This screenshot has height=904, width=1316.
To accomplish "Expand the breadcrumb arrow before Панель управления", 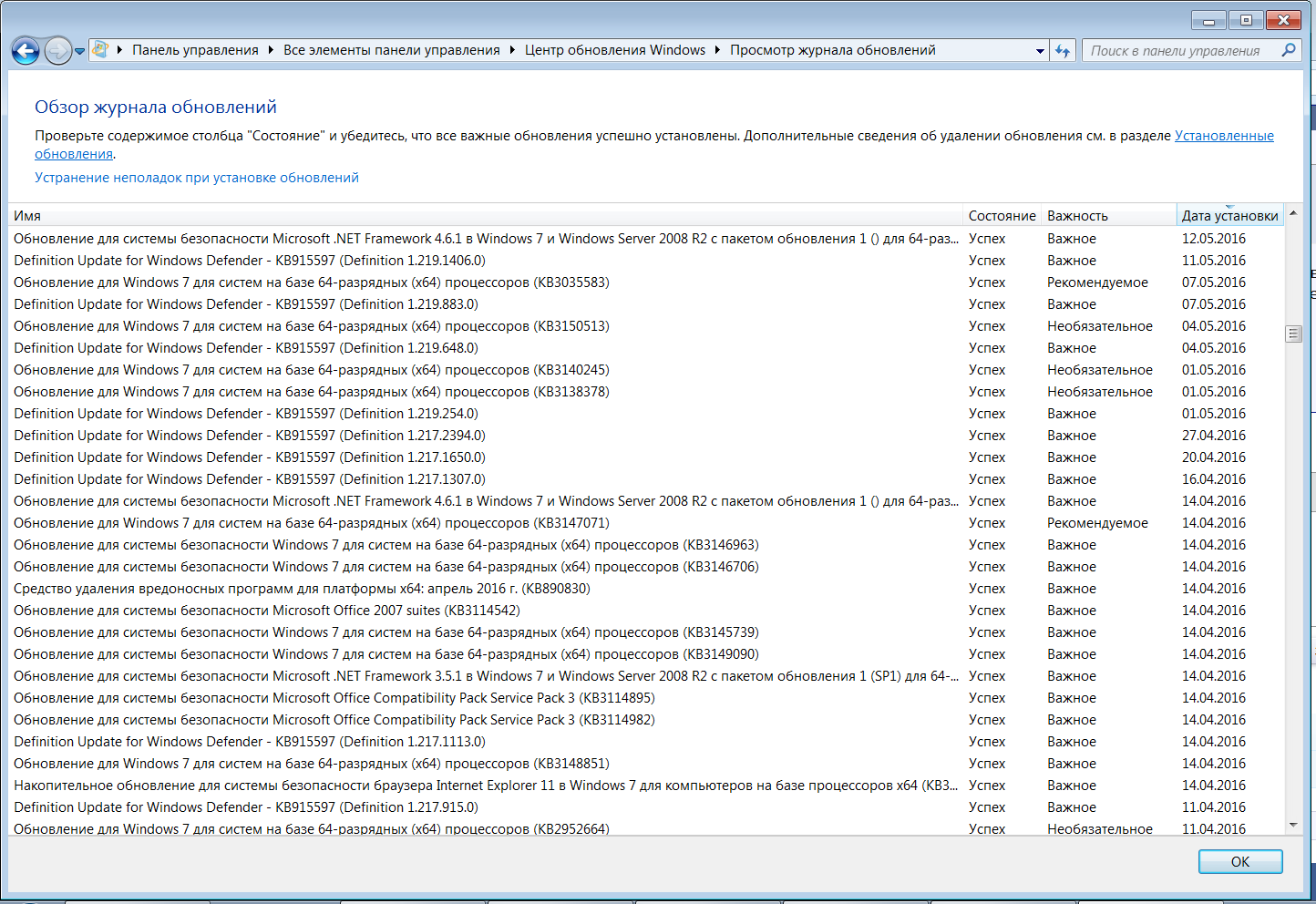I will (x=120, y=50).
